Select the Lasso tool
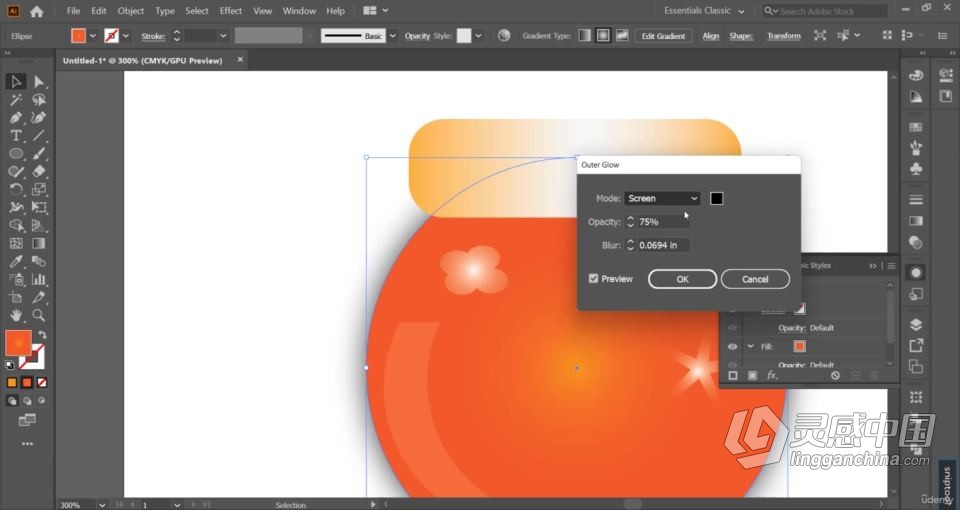 coord(39,100)
